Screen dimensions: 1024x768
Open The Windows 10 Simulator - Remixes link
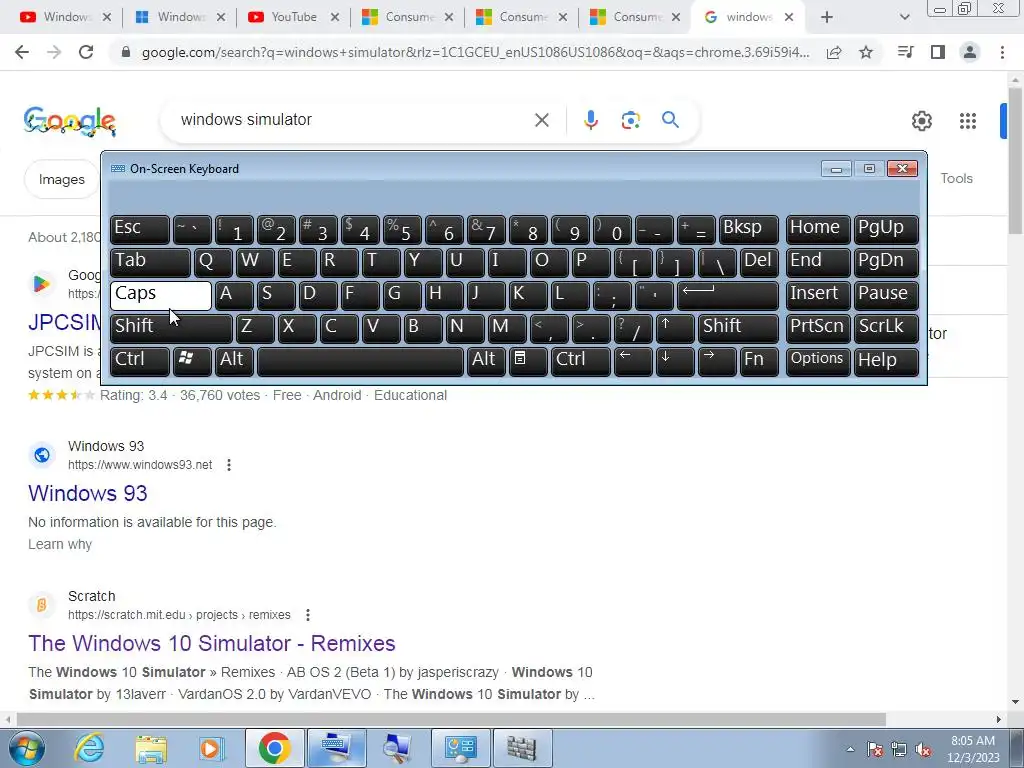[x=212, y=643]
